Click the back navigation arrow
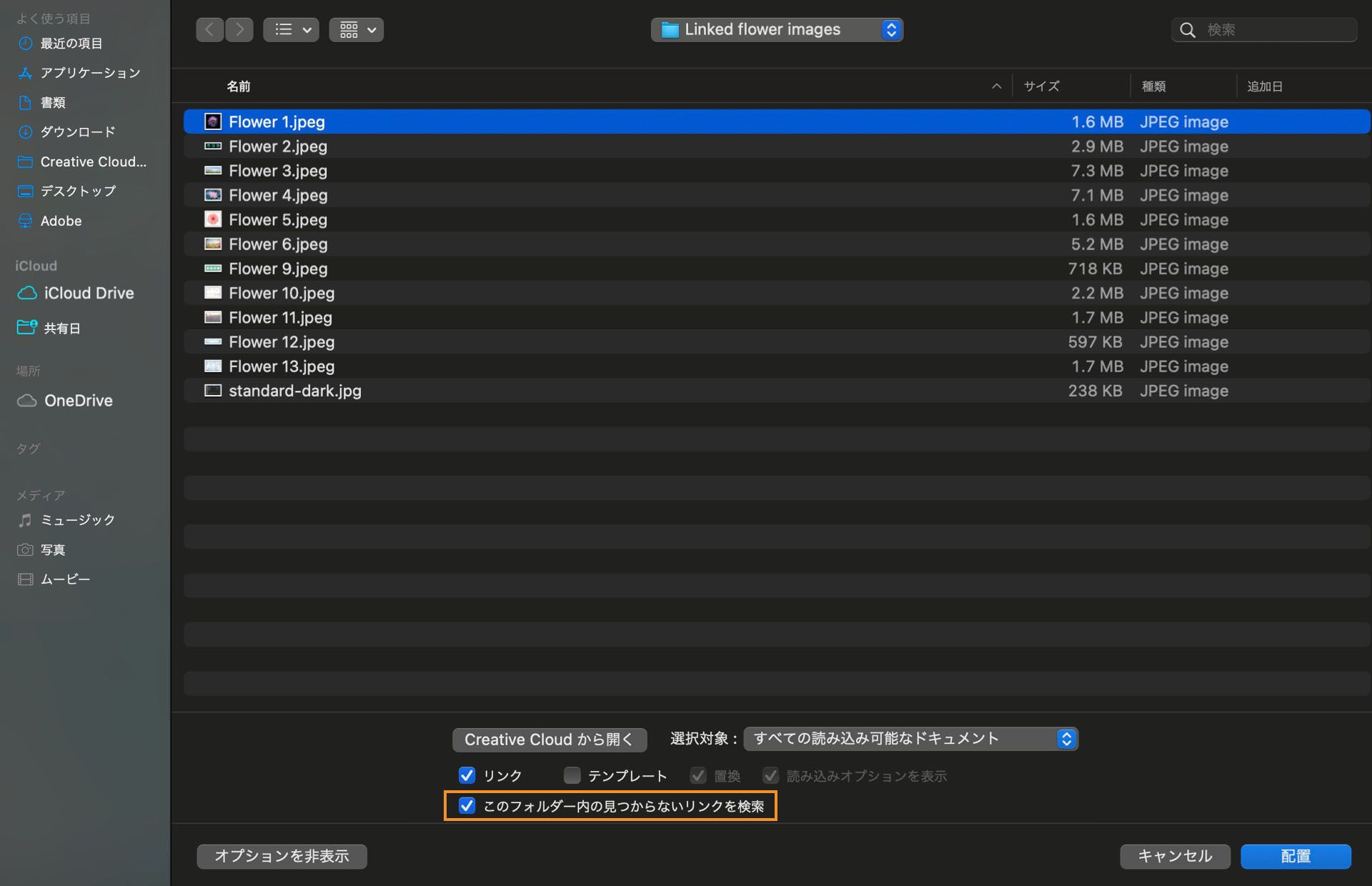This screenshot has width=1372, height=886. point(209,29)
